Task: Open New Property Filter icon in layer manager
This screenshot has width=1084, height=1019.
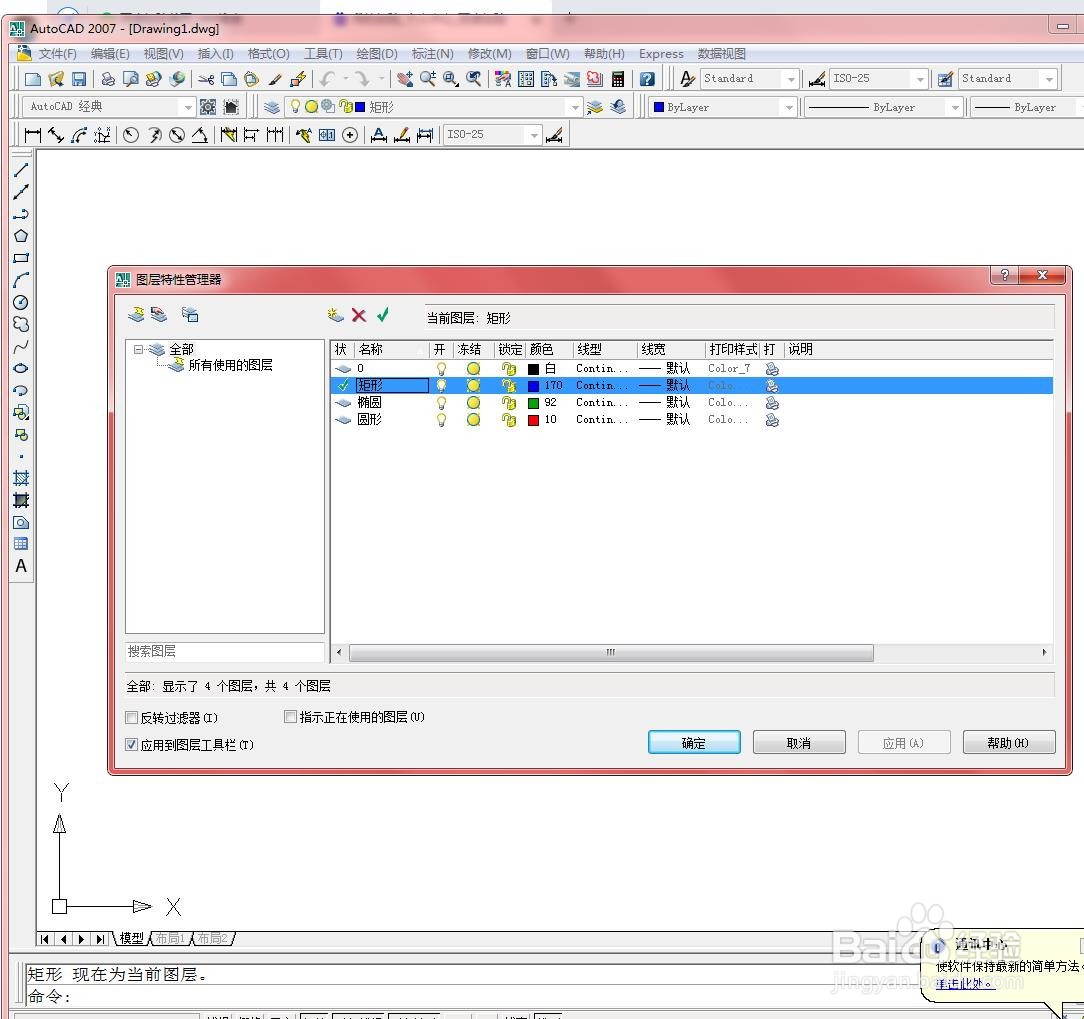Action: (136, 315)
